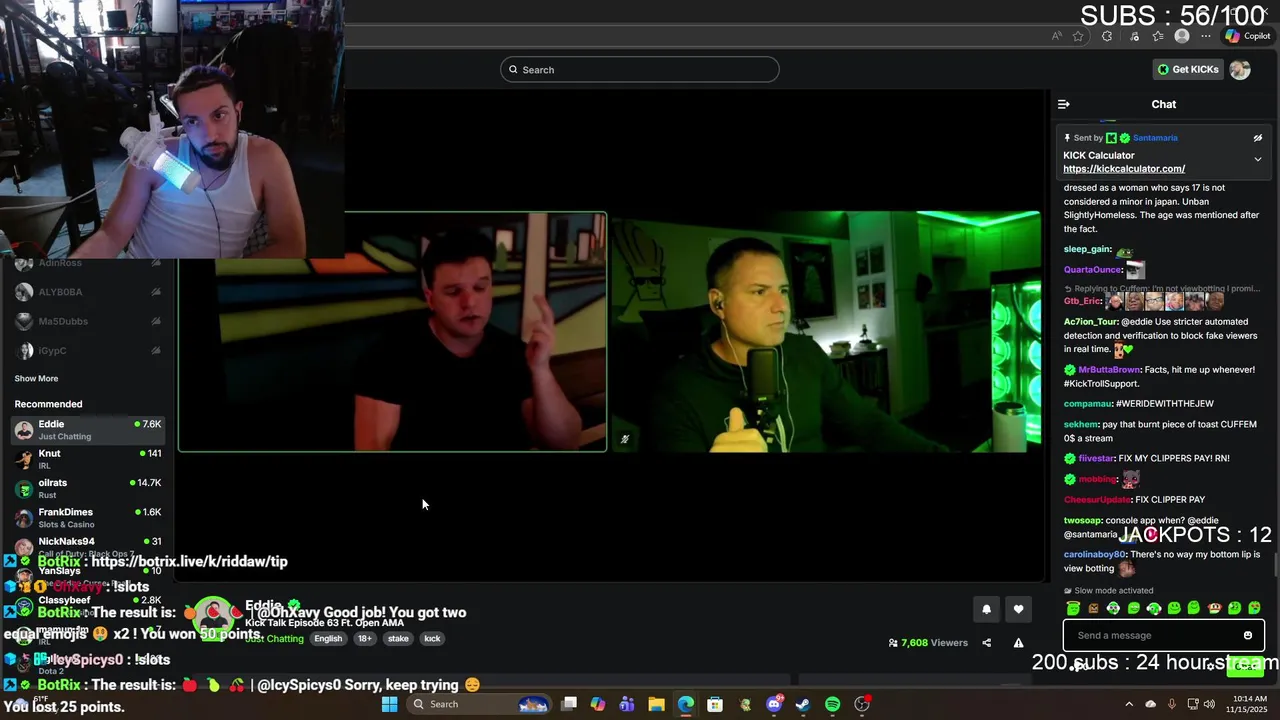
Task: Select the 18+ tag
Action: pos(365,639)
